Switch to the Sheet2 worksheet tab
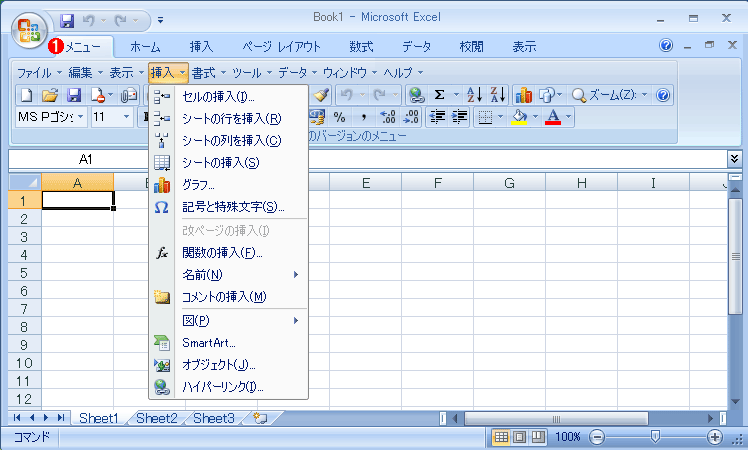Screen dimensions: 748x450 (x=156, y=418)
